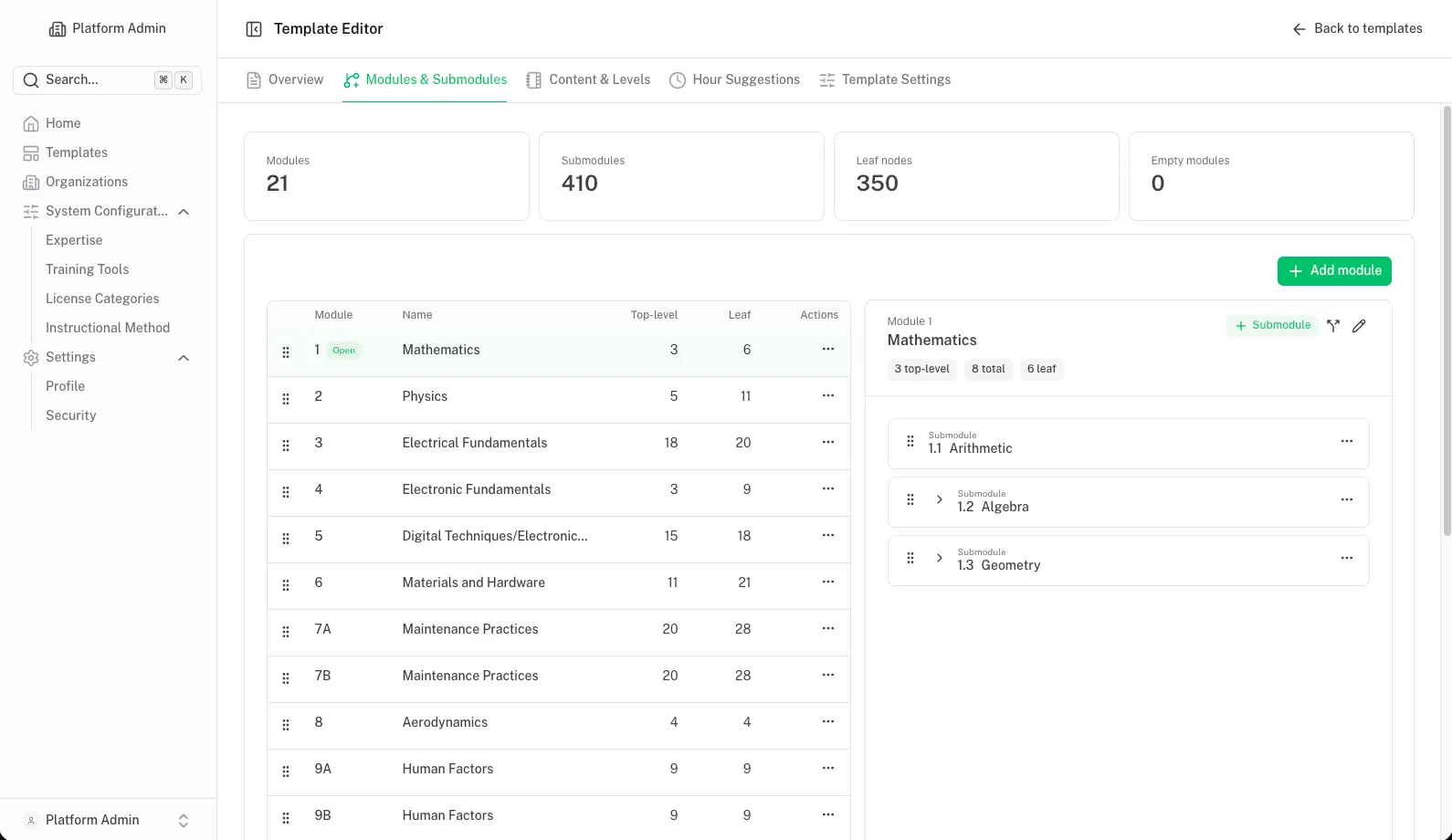This screenshot has width=1452, height=840.
Task: Click the Organizations building icon
Action: [x=31, y=182]
